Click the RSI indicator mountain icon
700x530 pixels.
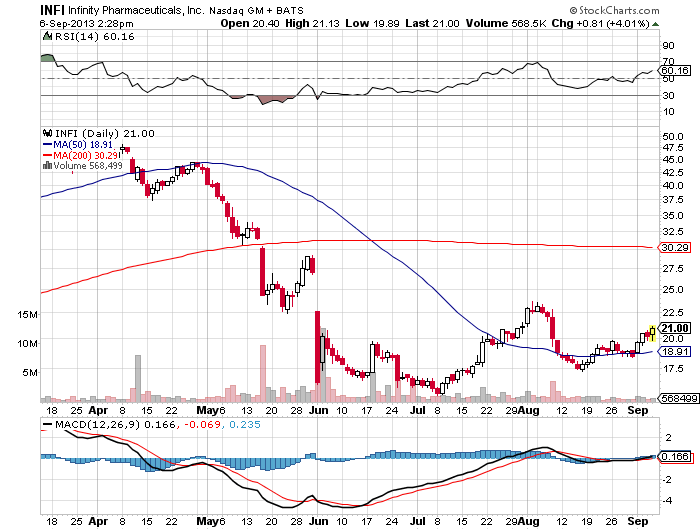pyautogui.click(x=47, y=36)
